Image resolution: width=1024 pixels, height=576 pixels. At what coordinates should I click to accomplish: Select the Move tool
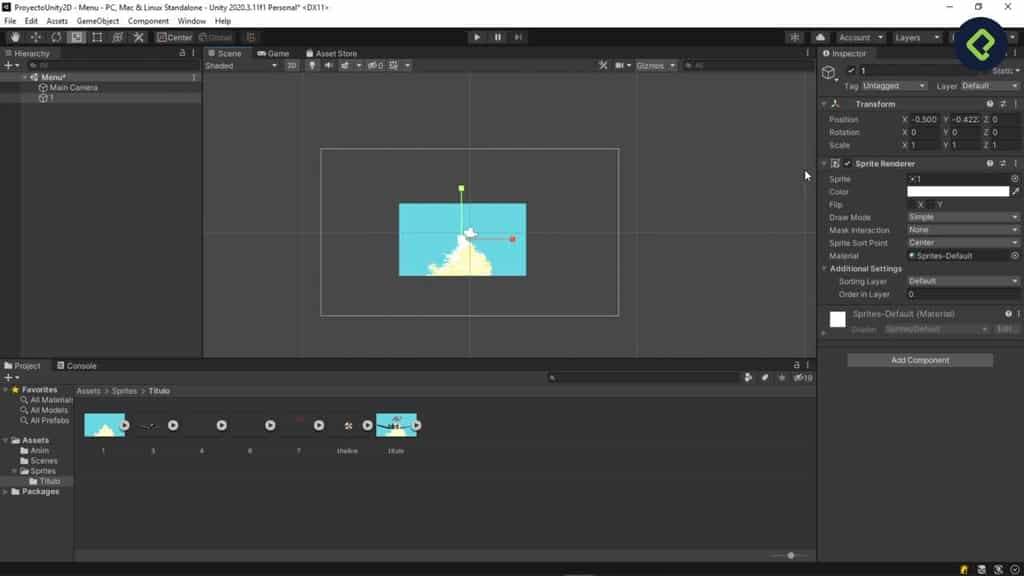(36, 37)
